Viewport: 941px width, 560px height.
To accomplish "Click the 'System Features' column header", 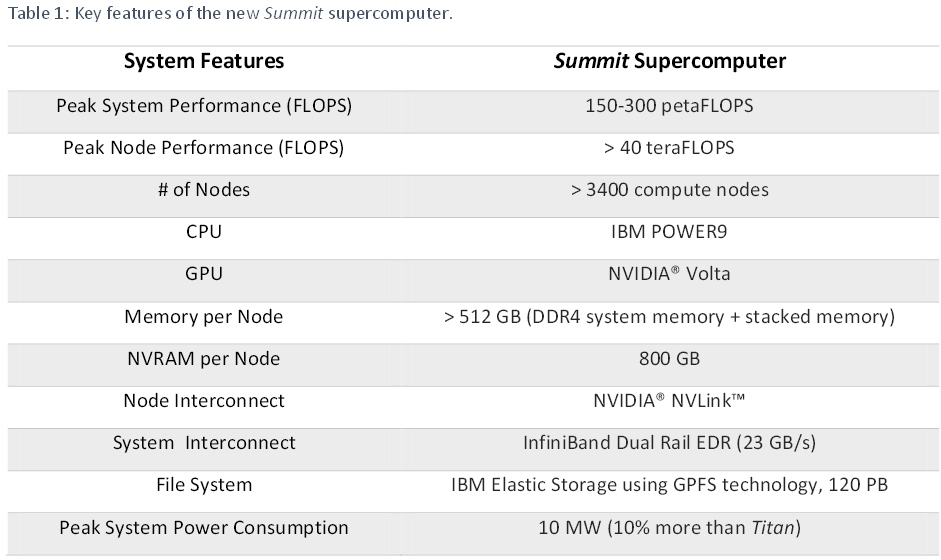I will (204, 61).
